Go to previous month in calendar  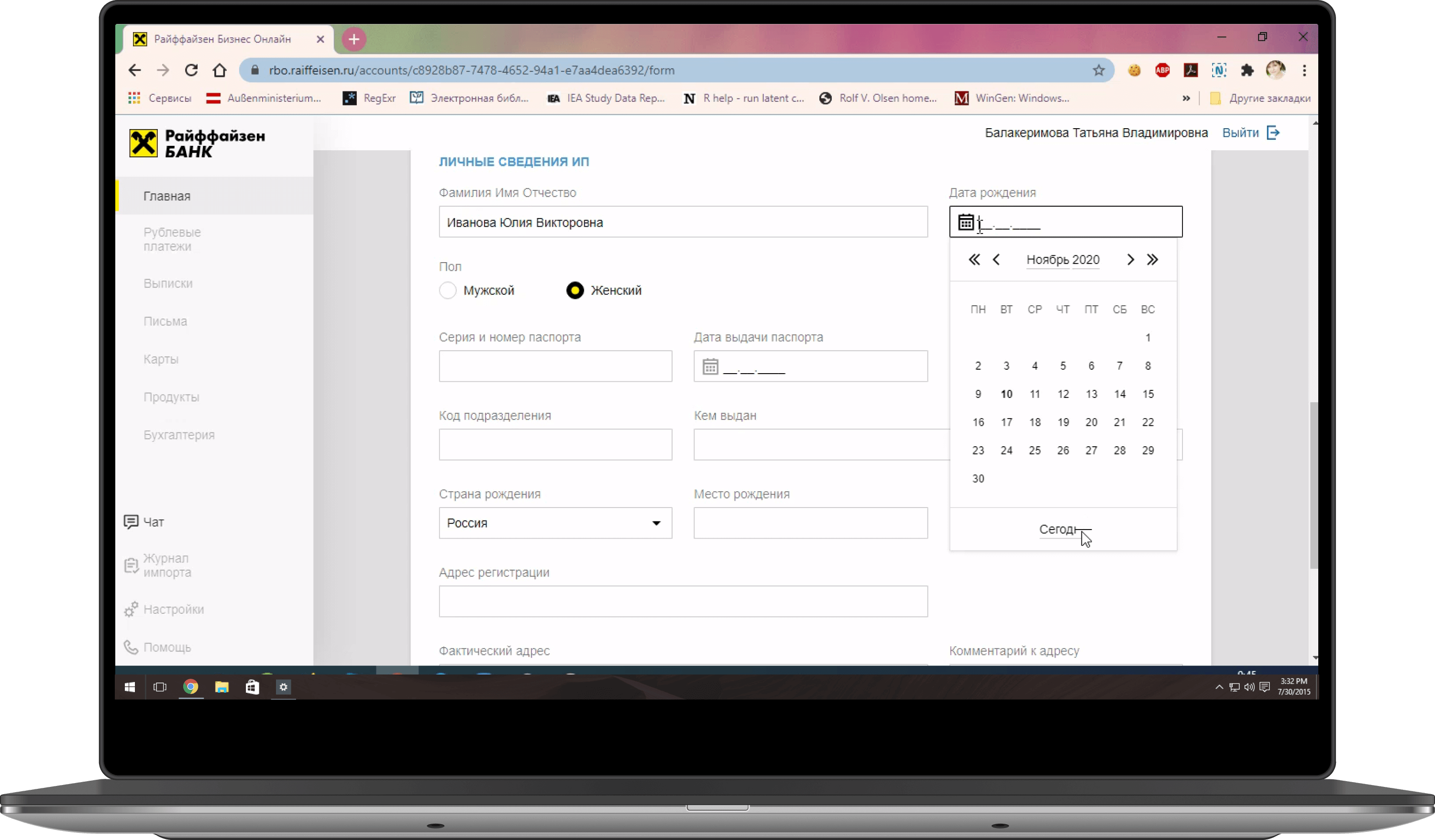pos(996,260)
